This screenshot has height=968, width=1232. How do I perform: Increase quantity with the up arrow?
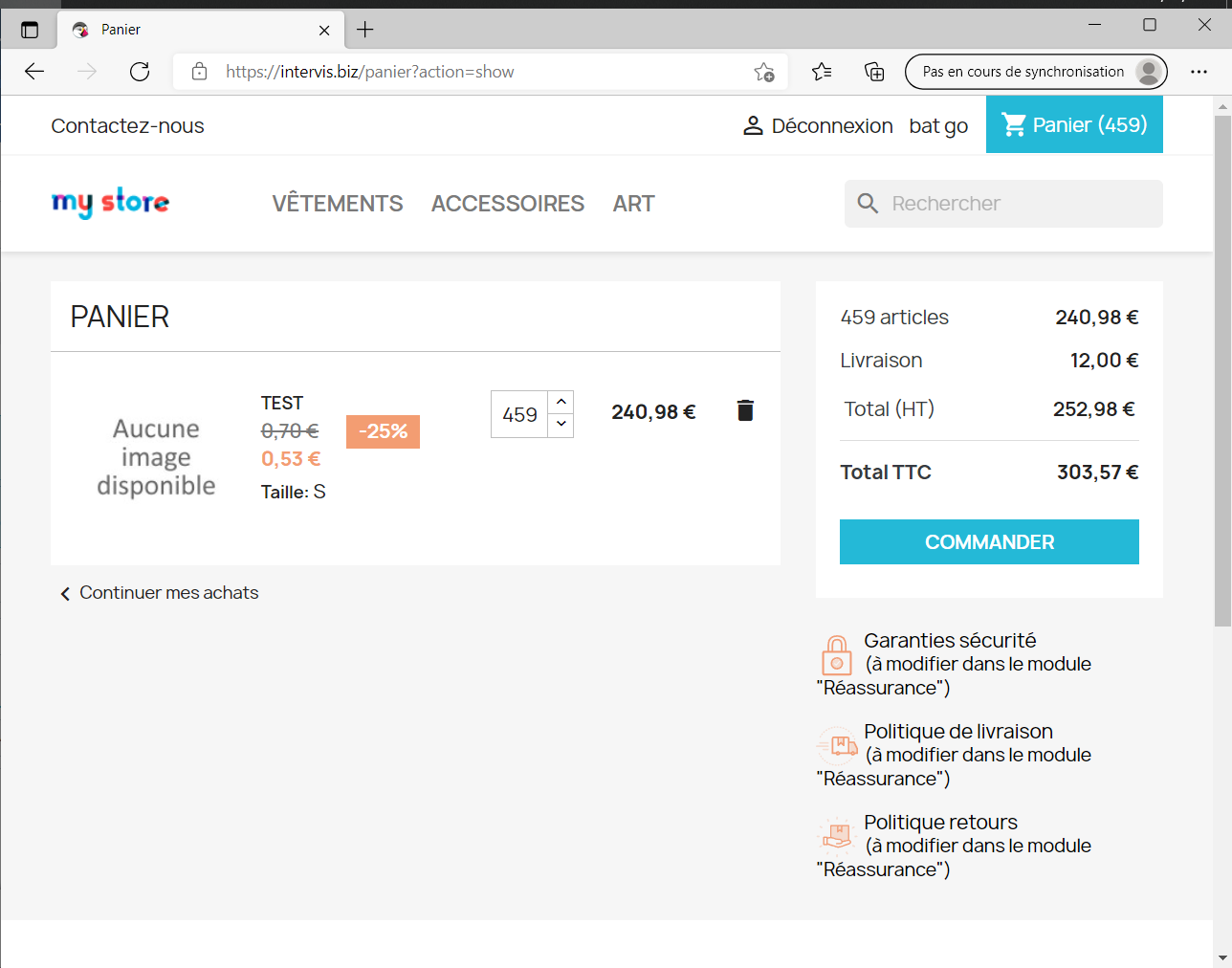tap(561, 402)
